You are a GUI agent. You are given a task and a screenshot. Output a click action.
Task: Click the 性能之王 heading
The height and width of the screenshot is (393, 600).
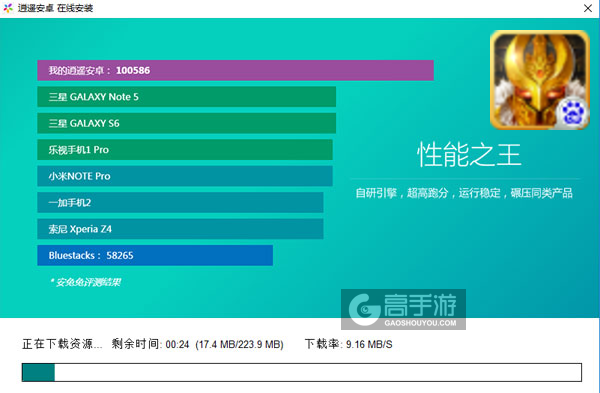tap(469, 155)
